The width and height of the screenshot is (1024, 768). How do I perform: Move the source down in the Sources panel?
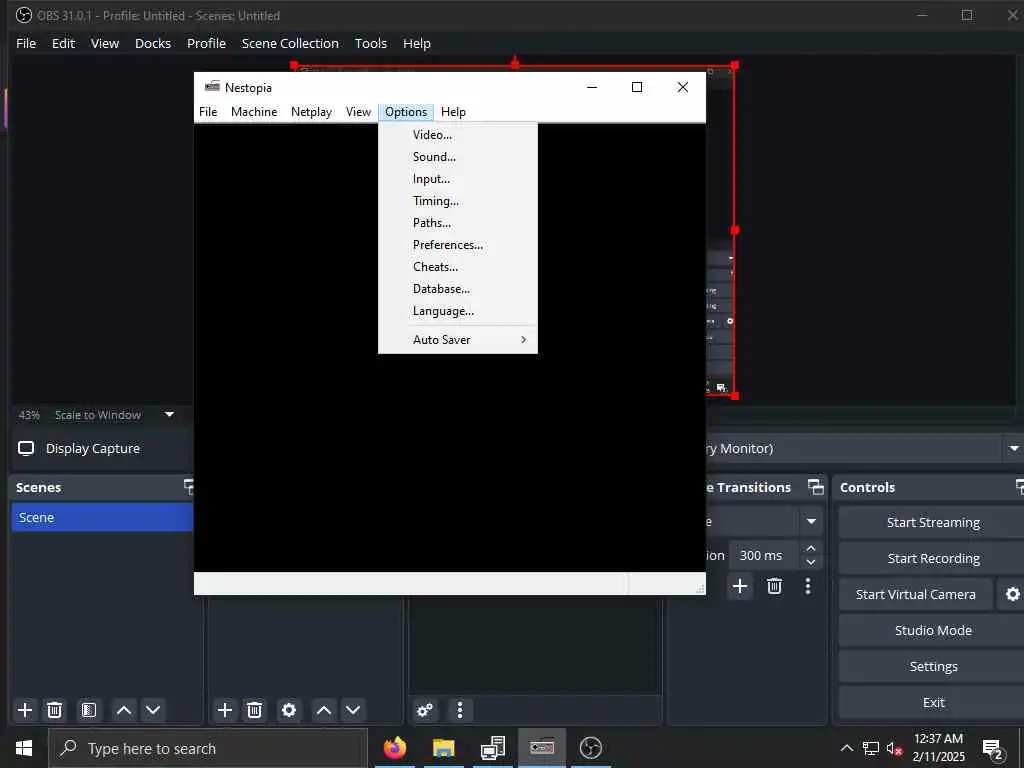click(x=353, y=710)
